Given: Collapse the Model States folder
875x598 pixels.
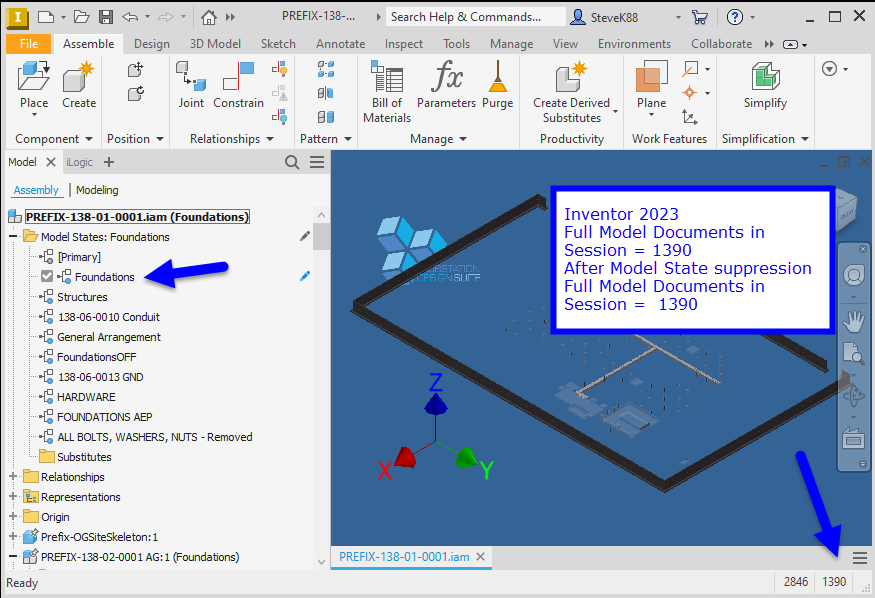Looking at the screenshot, I should click(x=13, y=237).
